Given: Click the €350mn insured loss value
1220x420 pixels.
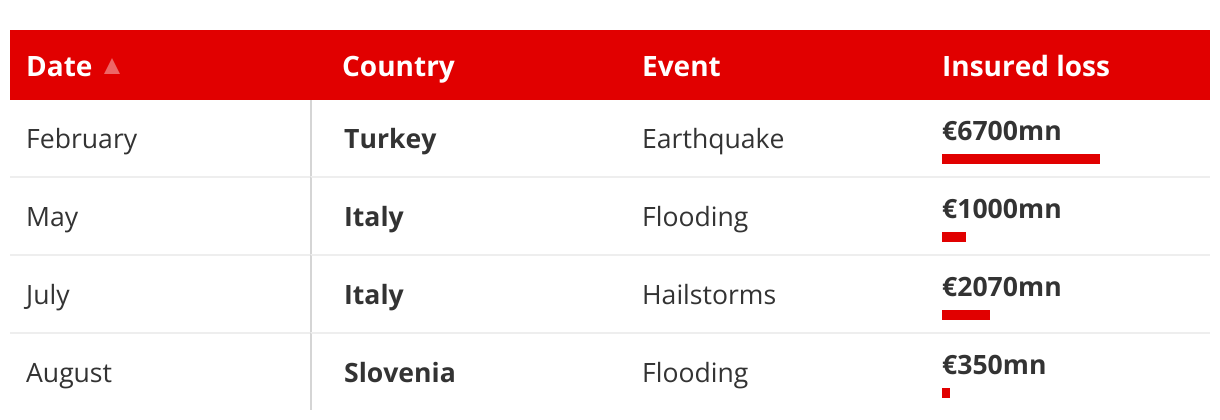Looking at the screenshot, I should point(994,365).
